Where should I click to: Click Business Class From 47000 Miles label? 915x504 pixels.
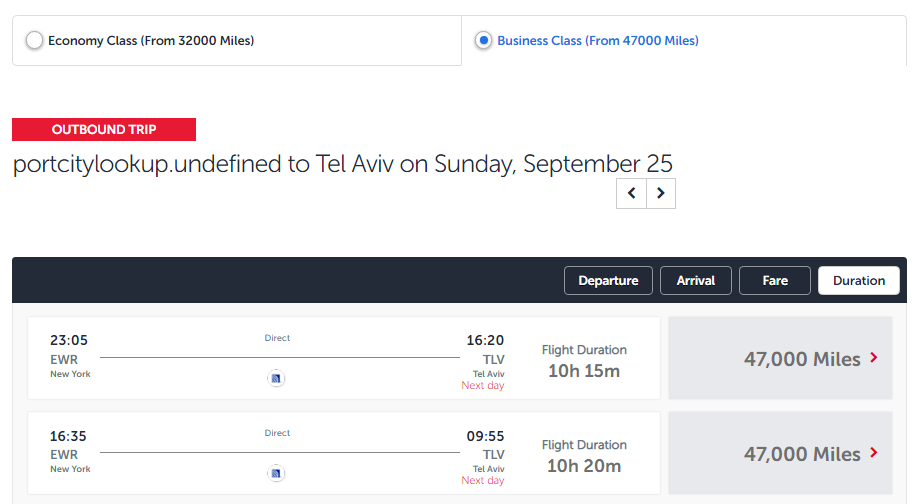(598, 41)
